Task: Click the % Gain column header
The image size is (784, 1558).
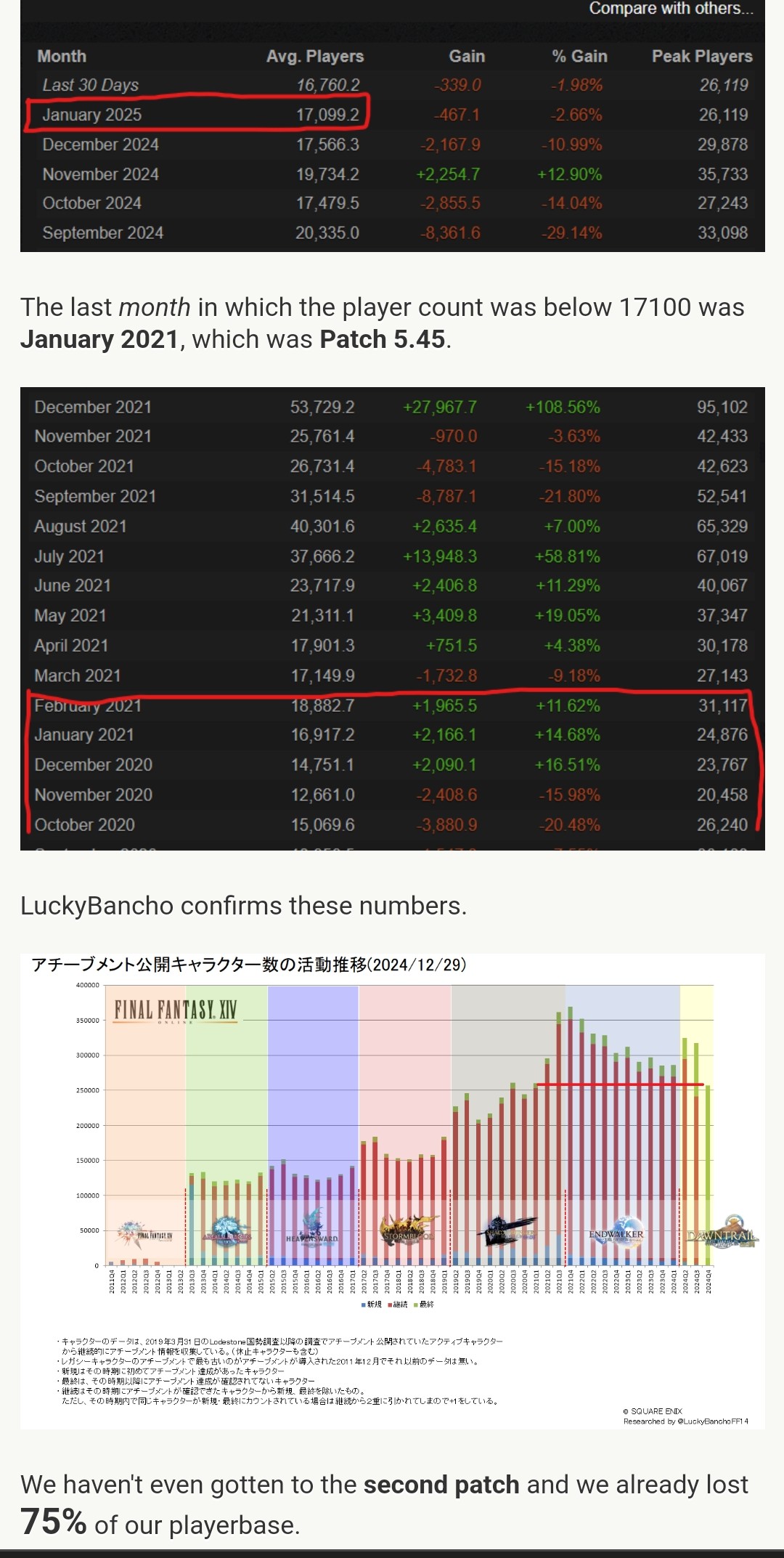Action: (x=579, y=56)
